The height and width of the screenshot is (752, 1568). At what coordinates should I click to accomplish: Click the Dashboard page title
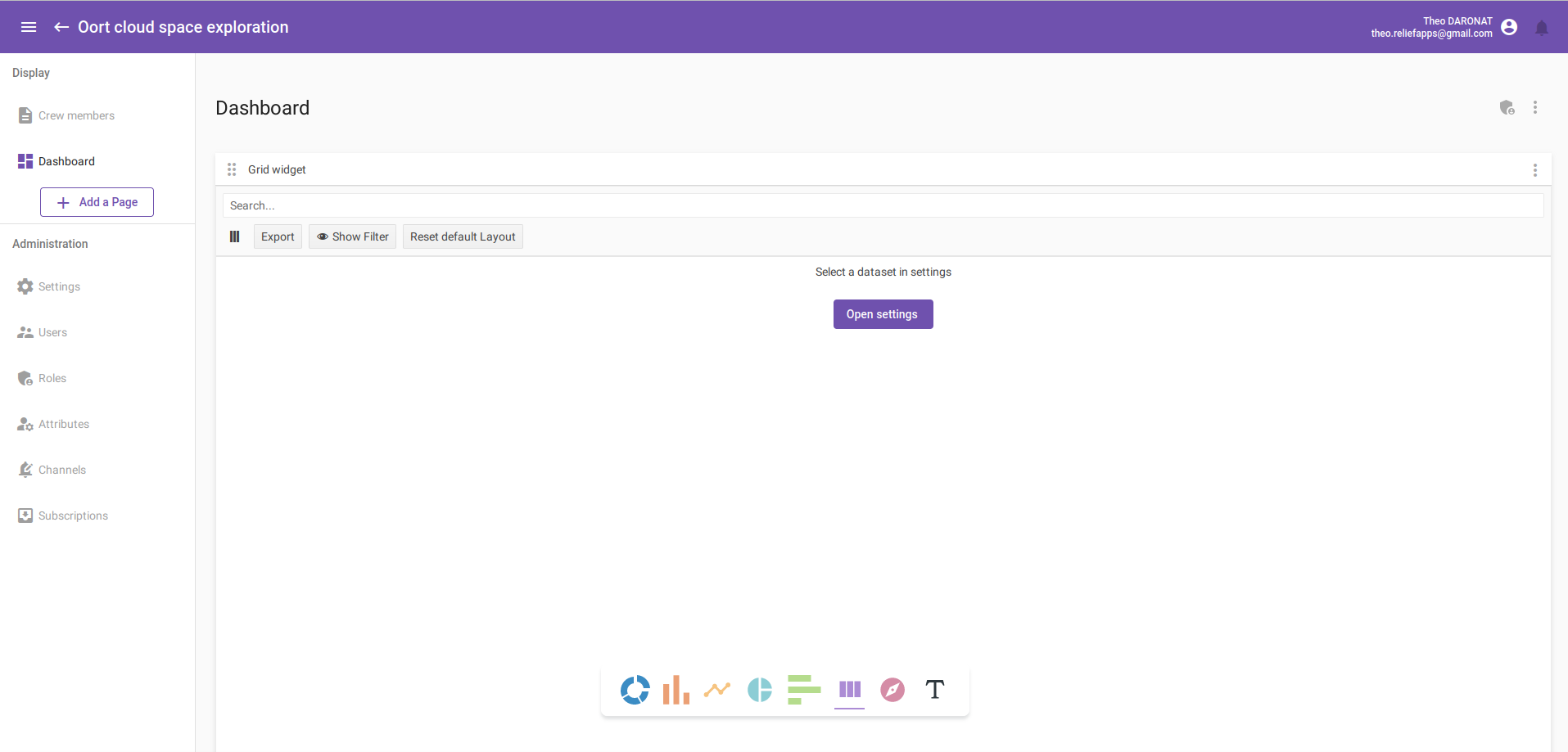coord(263,108)
